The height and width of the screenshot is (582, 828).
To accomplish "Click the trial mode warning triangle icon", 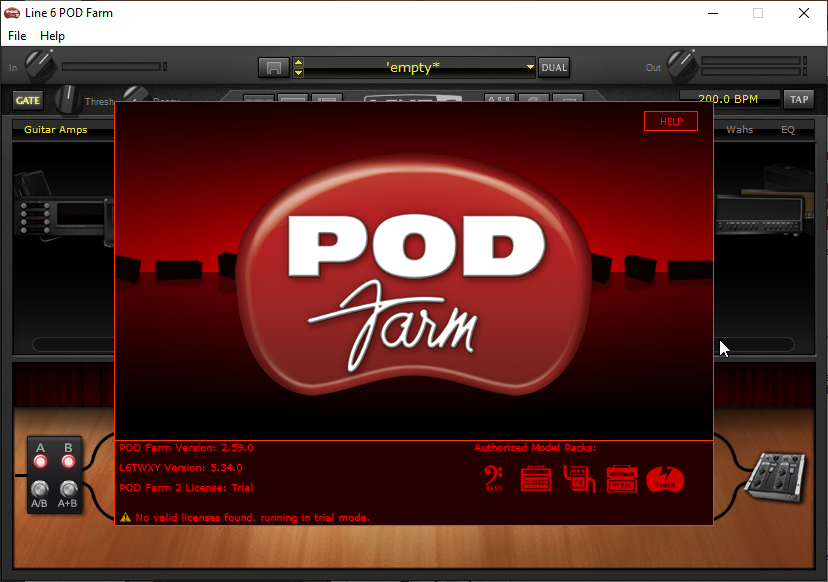I will [x=125, y=518].
